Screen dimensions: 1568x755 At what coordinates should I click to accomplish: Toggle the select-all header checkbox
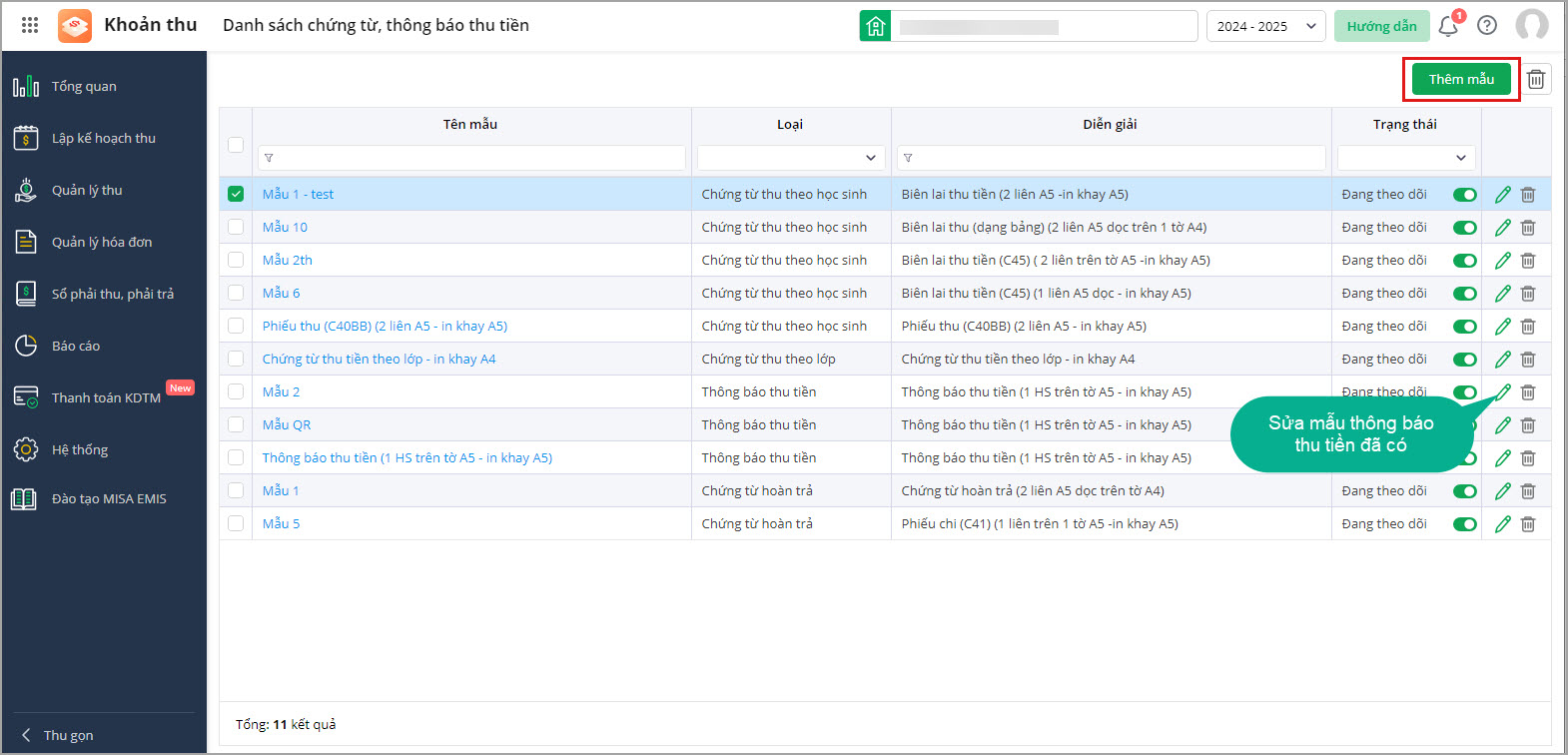(x=236, y=145)
